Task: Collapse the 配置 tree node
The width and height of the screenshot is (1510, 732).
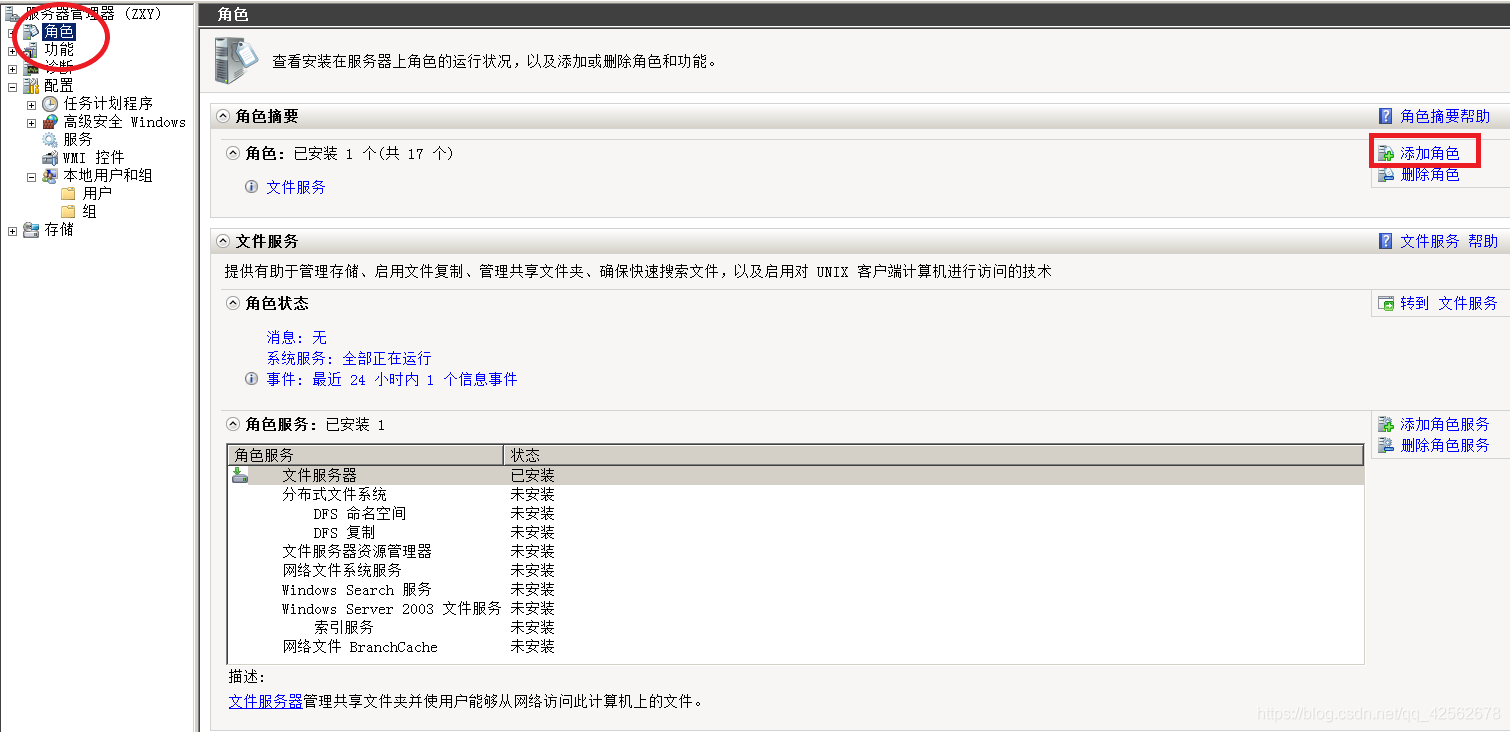Action: tap(12, 87)
